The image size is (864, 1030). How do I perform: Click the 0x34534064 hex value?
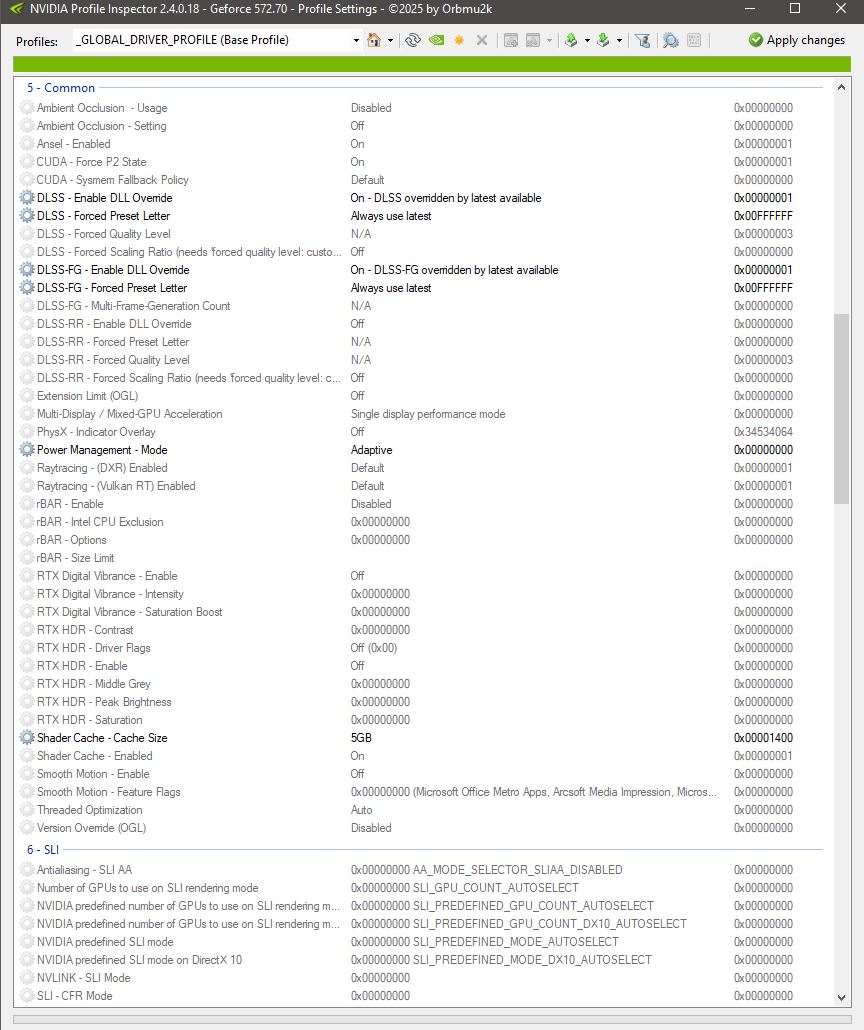click(x=763, y=432)
